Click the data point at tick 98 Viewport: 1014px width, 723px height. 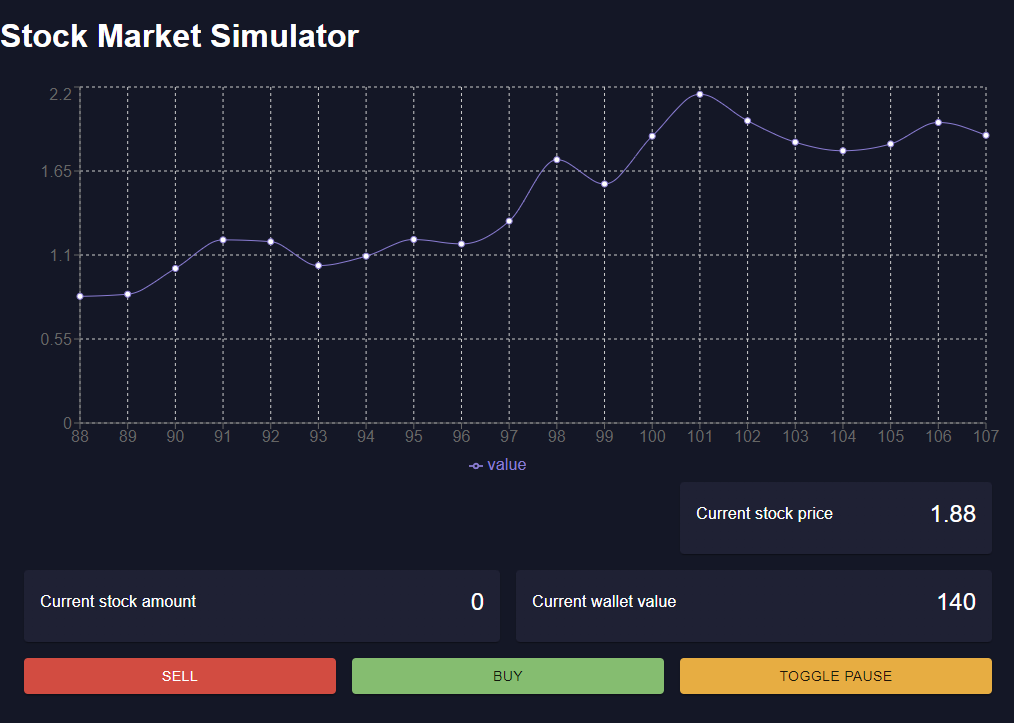557,159
